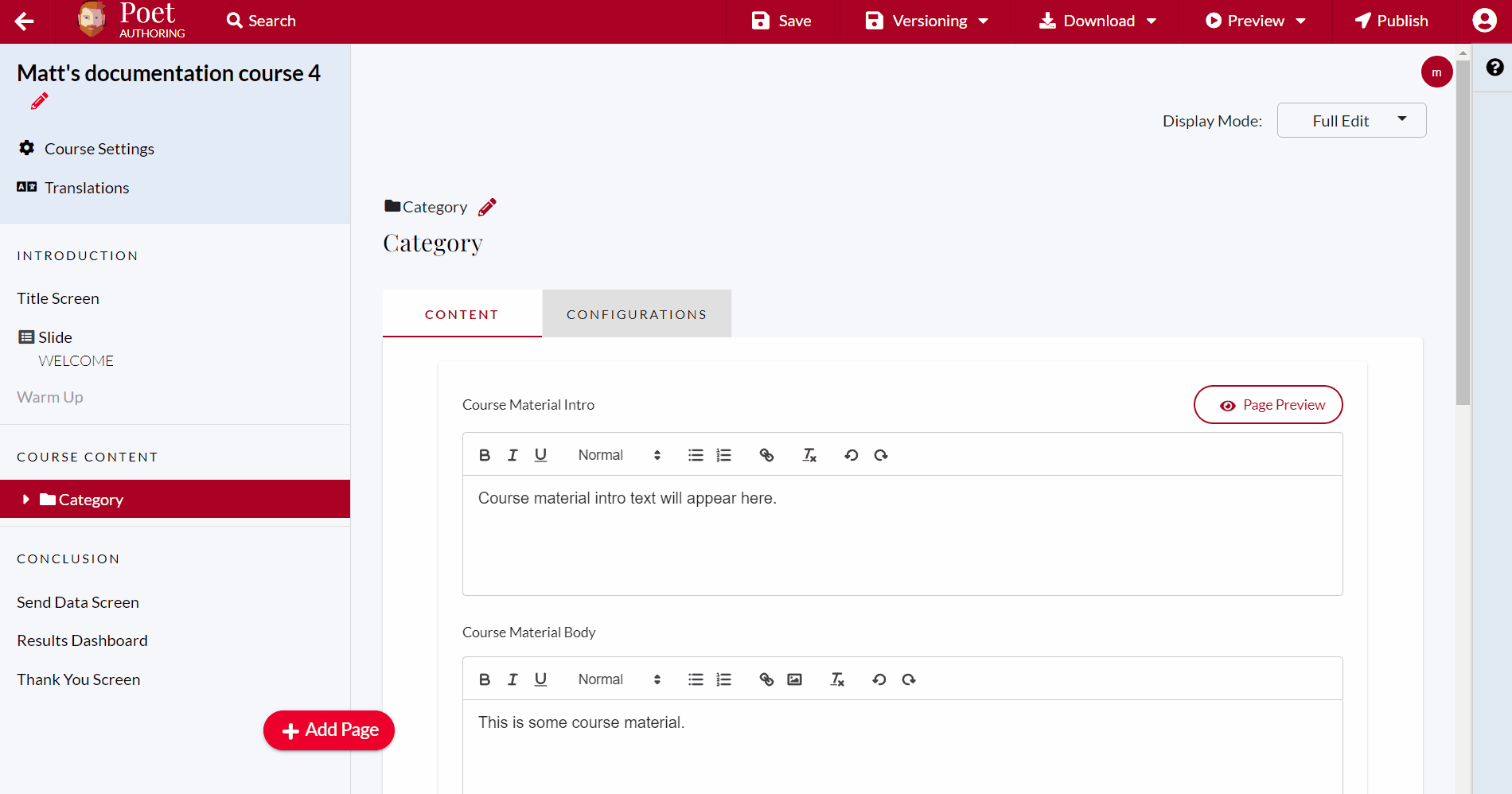
Task: Switch to the CONFIGURATIONS tab
Action: click(x=636, y=313)
